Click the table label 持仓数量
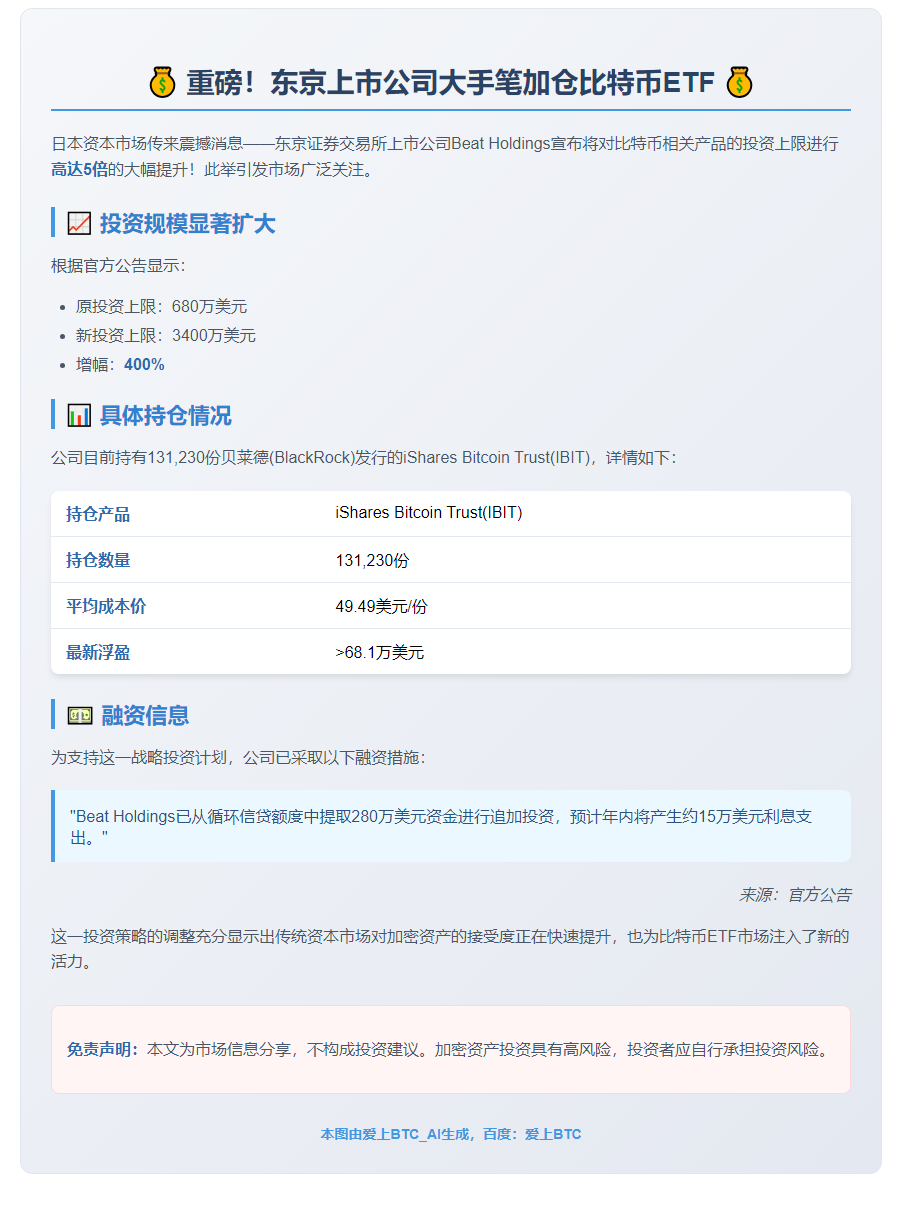 (x=98, y=560)
